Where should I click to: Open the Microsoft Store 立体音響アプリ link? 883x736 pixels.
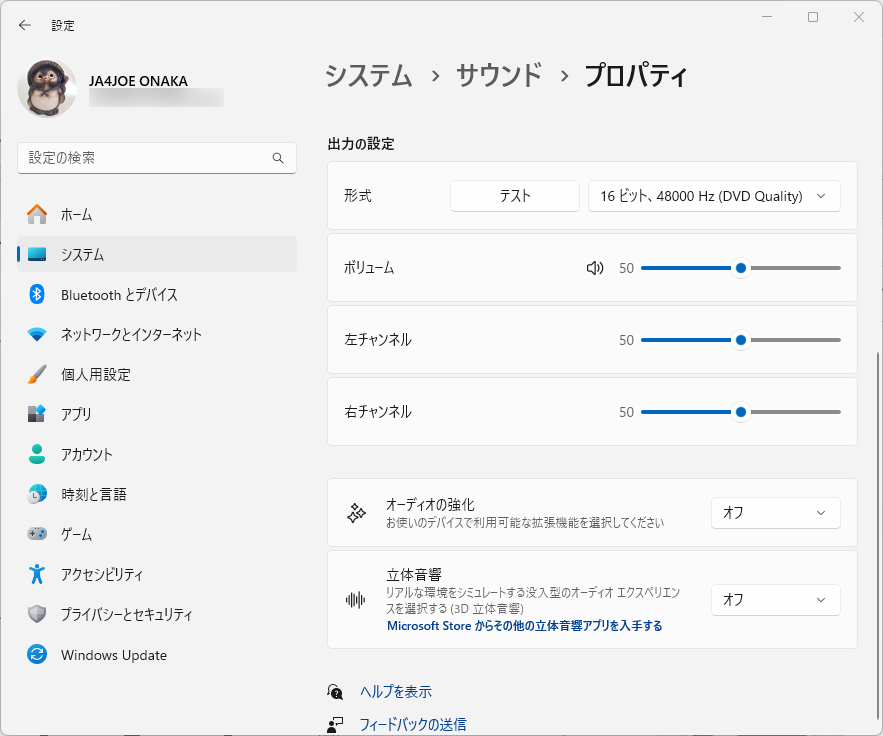[525, 626]
